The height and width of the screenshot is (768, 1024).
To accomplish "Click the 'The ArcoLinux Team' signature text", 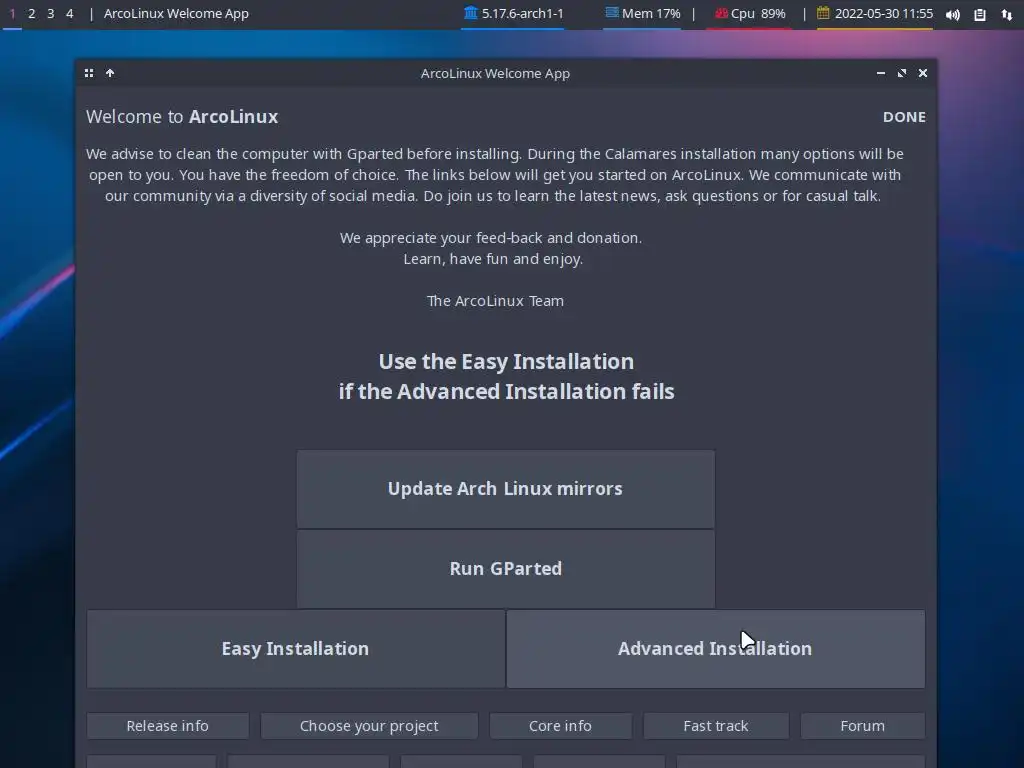I will 495,301.
